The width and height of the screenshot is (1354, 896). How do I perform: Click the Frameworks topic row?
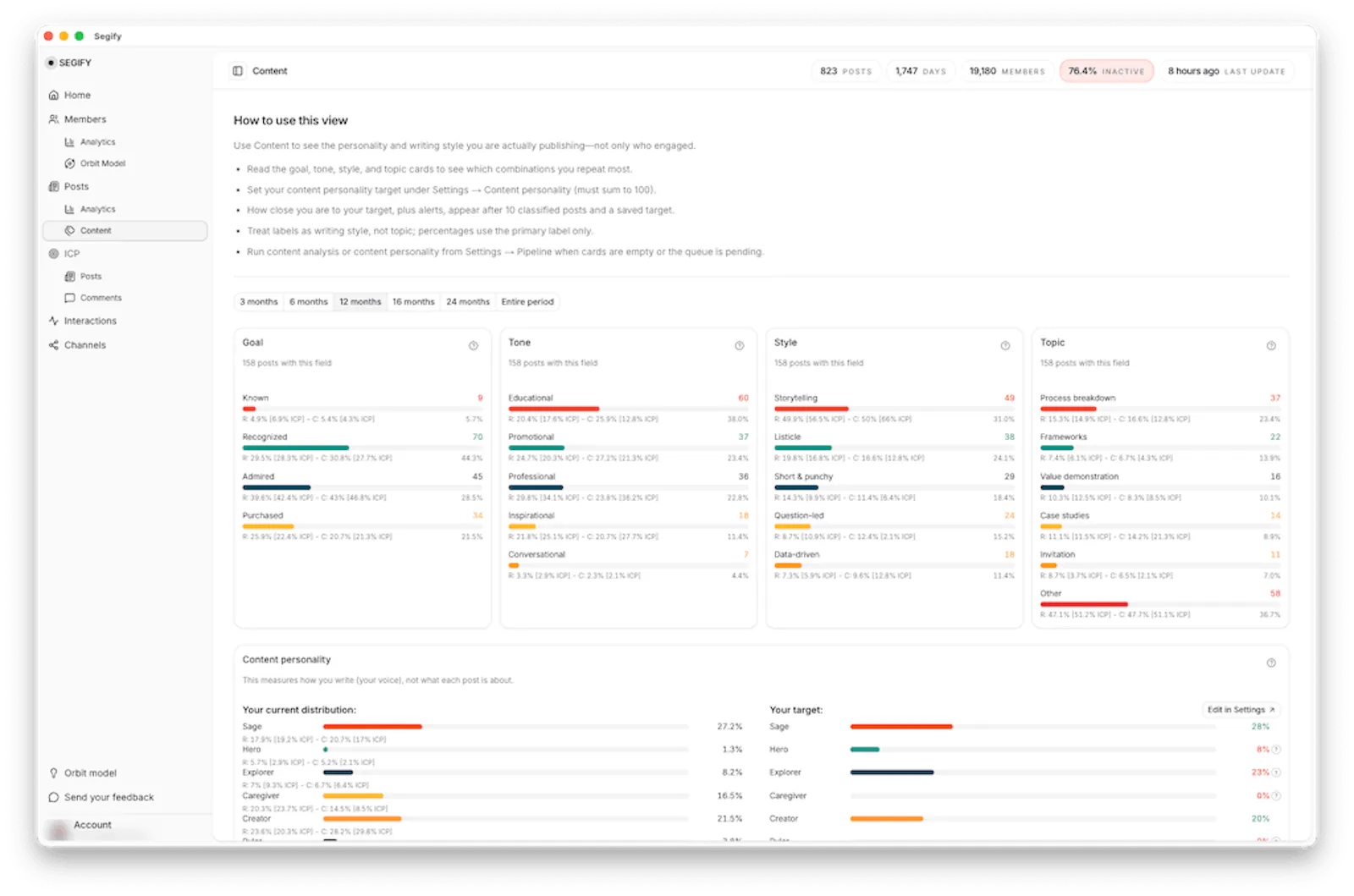pyautogui.click(x=1159, y=447)
